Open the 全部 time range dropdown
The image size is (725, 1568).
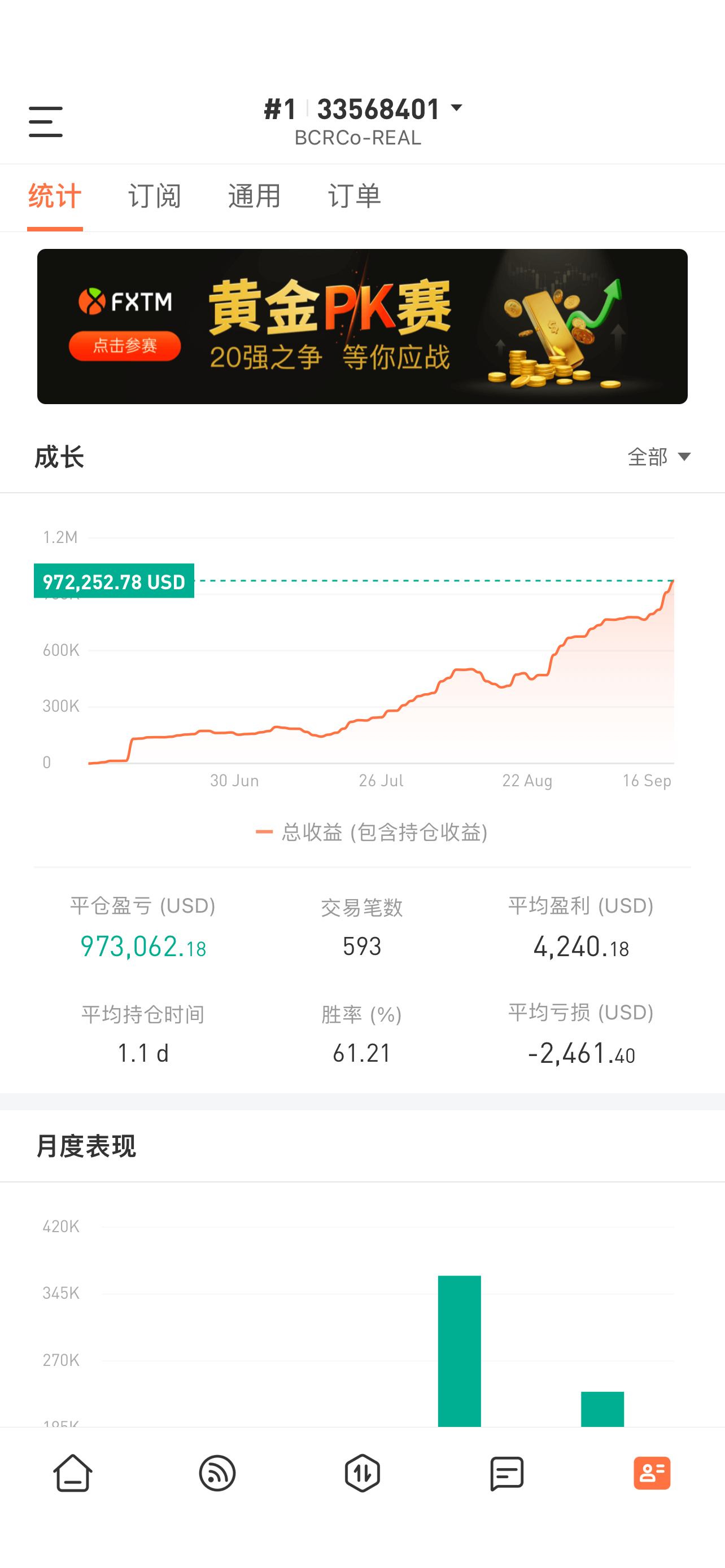[x=660, y=457]
